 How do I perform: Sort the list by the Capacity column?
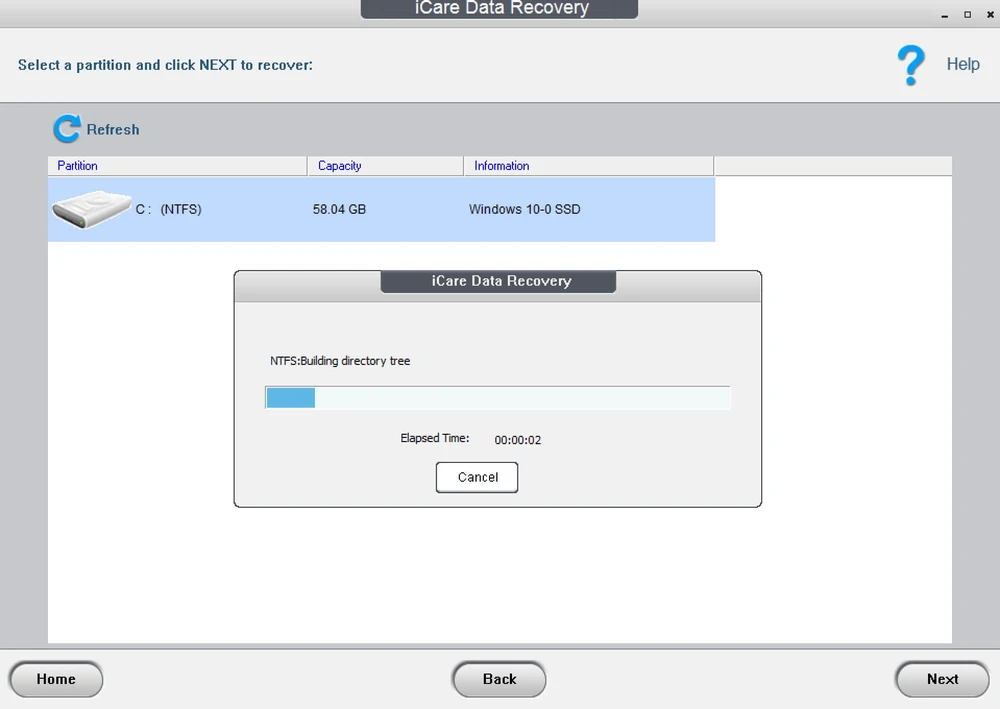click(340, 165)
